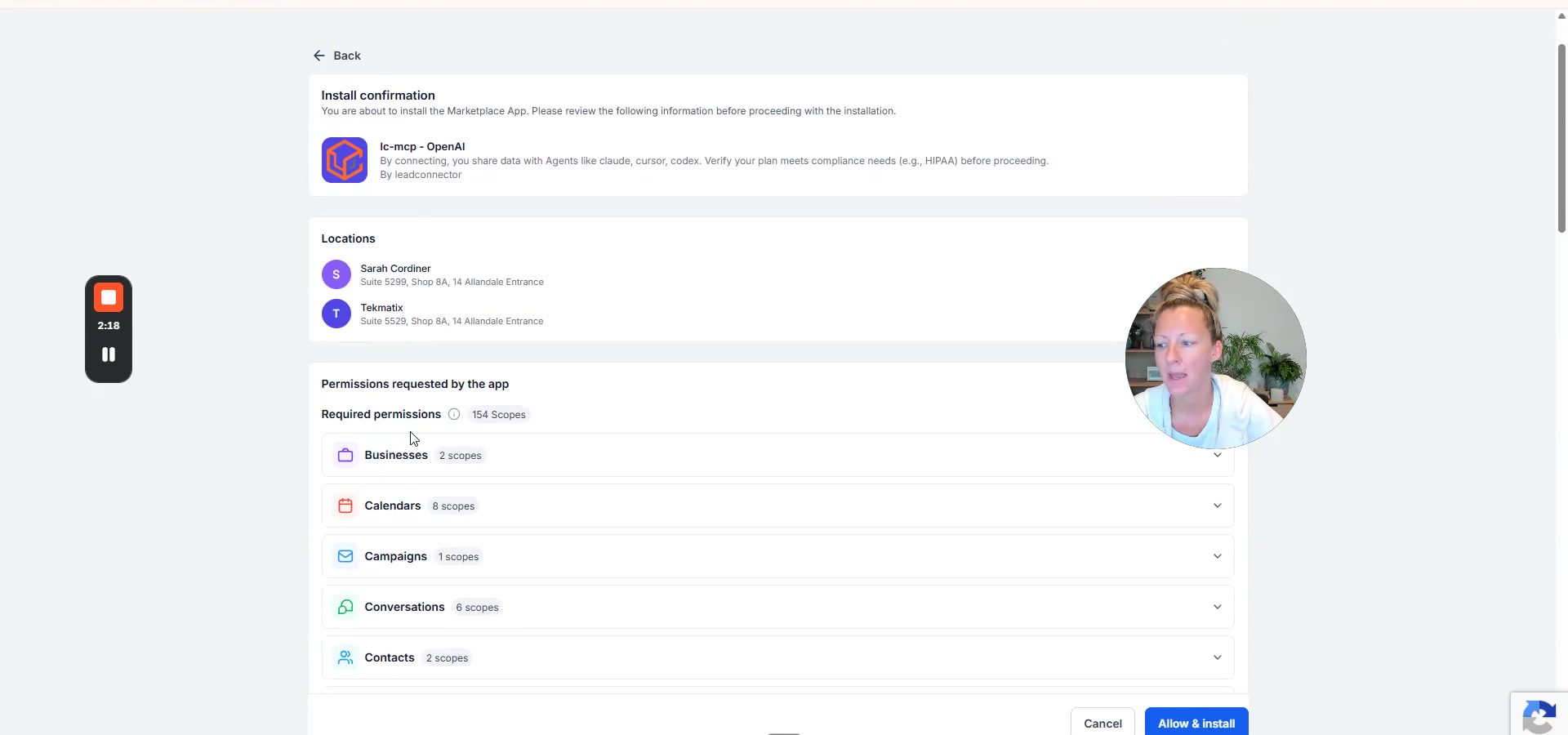
Task: Click the presenter webcam bubble
Action: (1215, 358)
